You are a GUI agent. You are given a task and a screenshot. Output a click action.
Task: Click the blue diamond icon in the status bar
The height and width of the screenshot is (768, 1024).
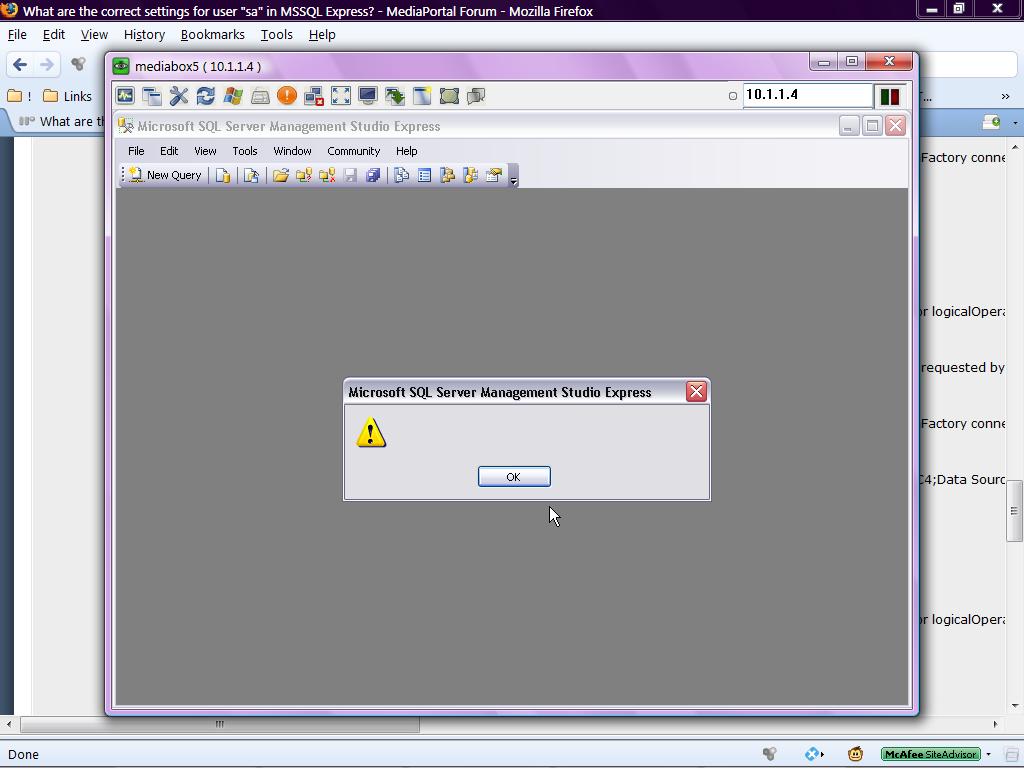point(812,754)
